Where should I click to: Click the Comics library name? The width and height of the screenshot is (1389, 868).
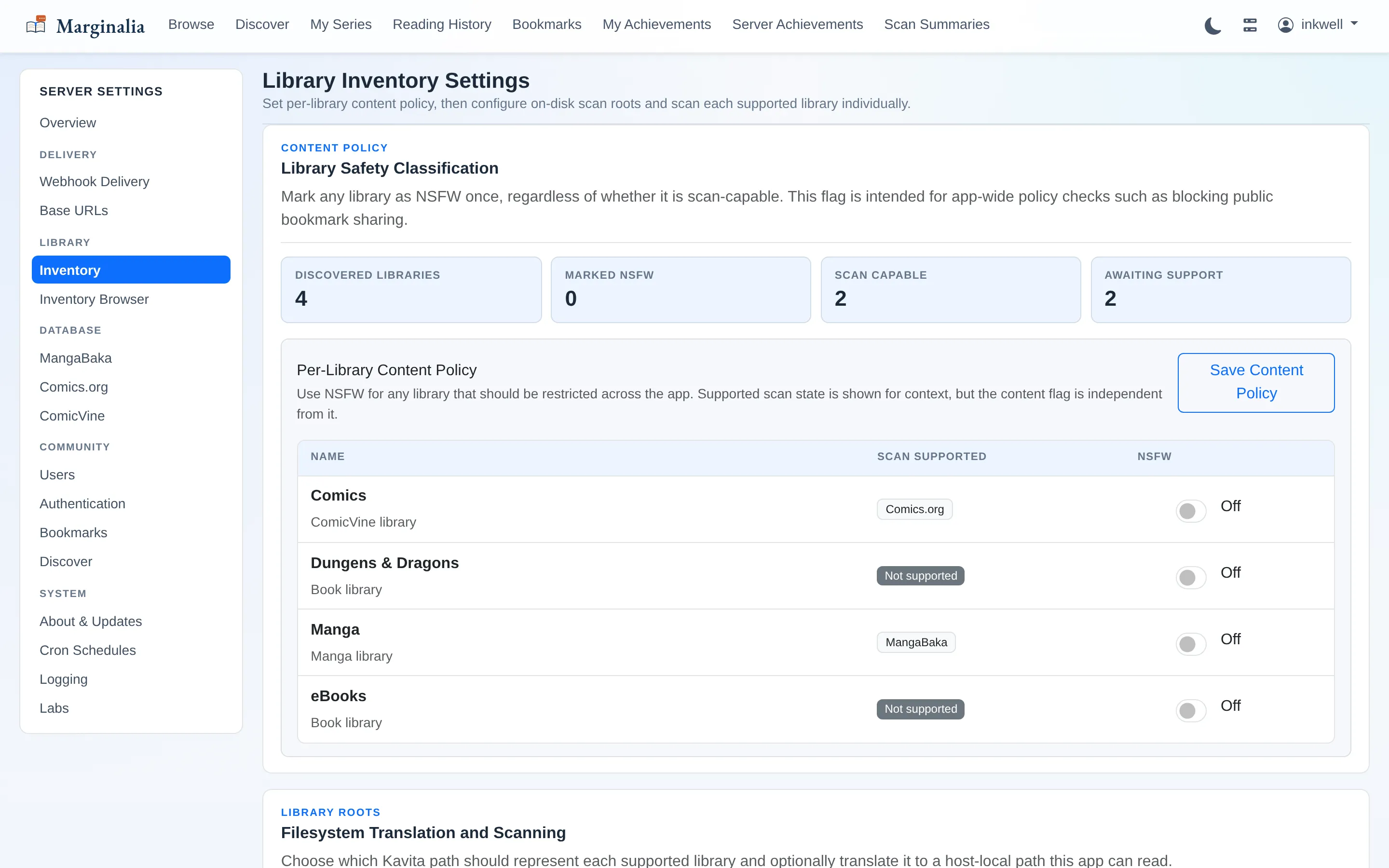click(338, 495)
